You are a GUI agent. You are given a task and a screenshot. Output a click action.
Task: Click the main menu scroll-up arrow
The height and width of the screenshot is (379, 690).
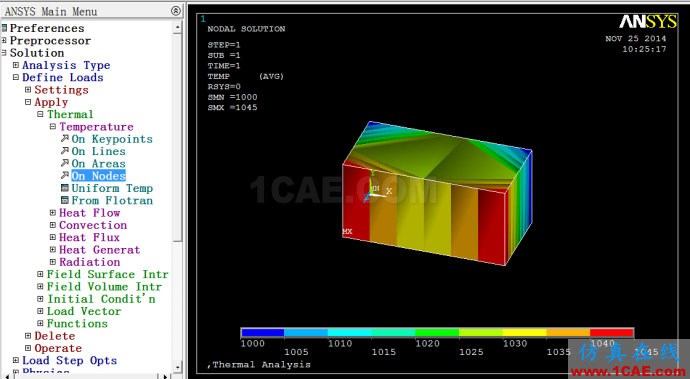[177, 27]
